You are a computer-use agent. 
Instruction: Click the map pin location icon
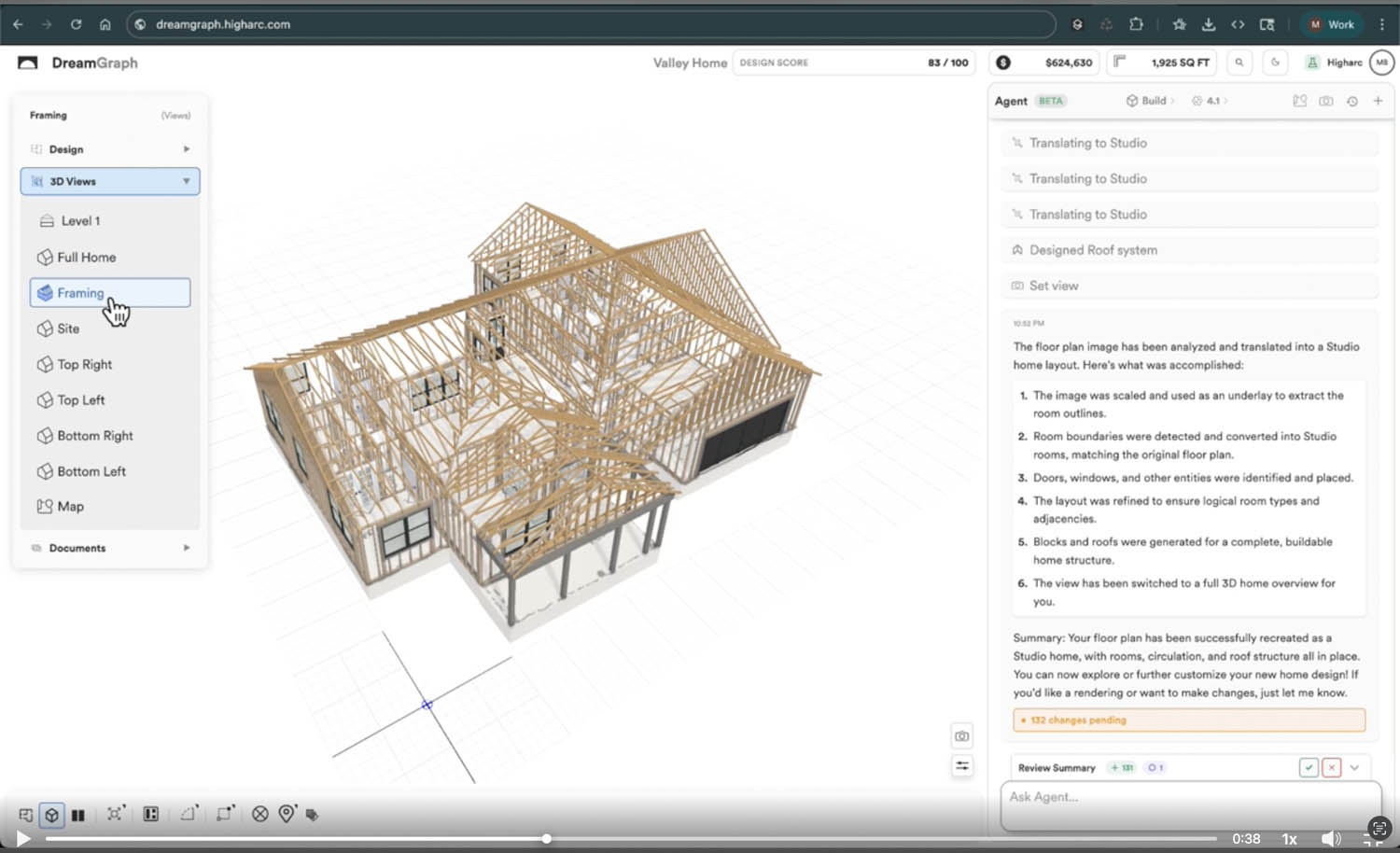[x=287, y=814]
